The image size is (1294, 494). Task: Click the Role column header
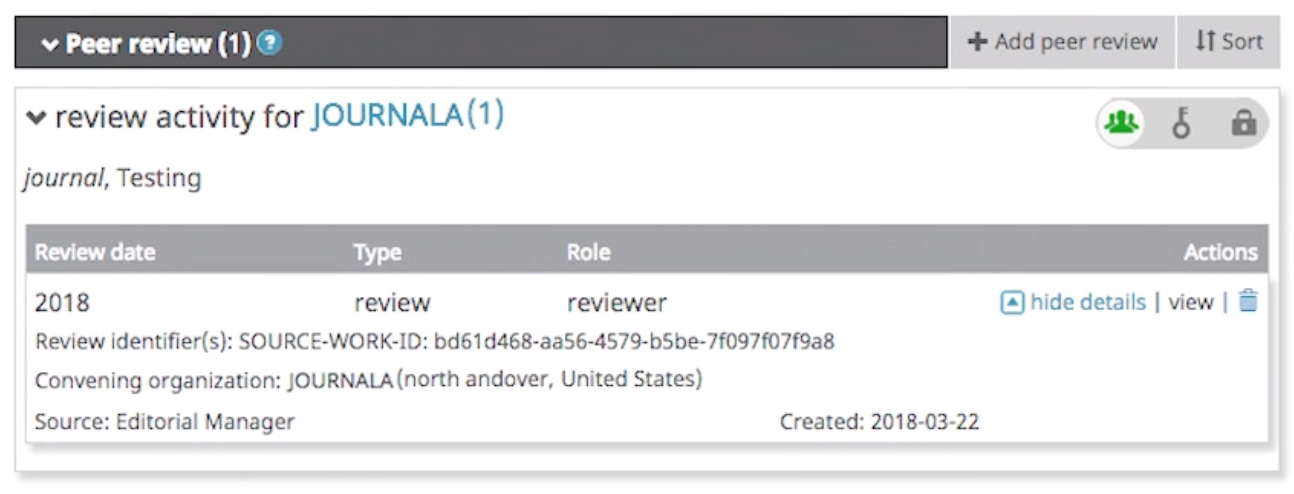(x=588, y=252)
